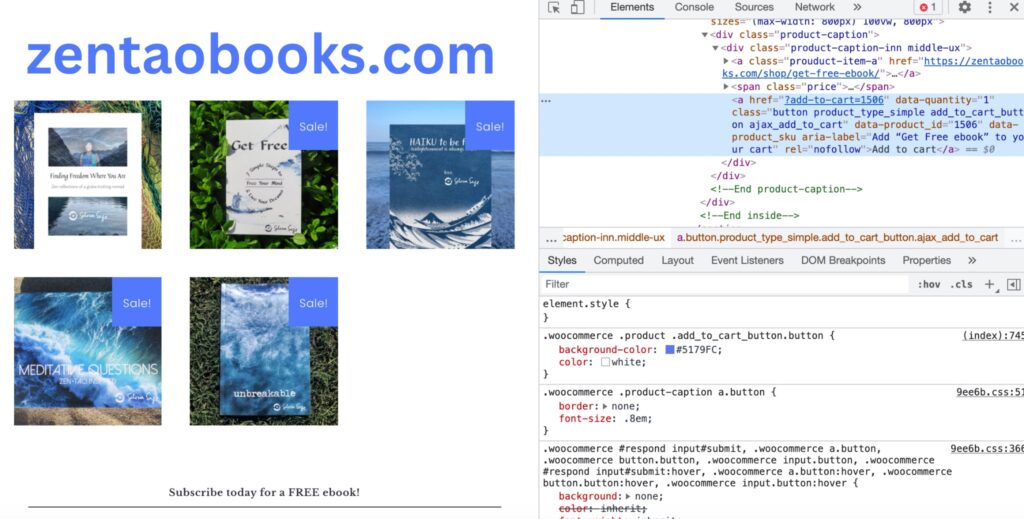Click the breadcrumb left overflow ellipsis

[x=551, y=239]
